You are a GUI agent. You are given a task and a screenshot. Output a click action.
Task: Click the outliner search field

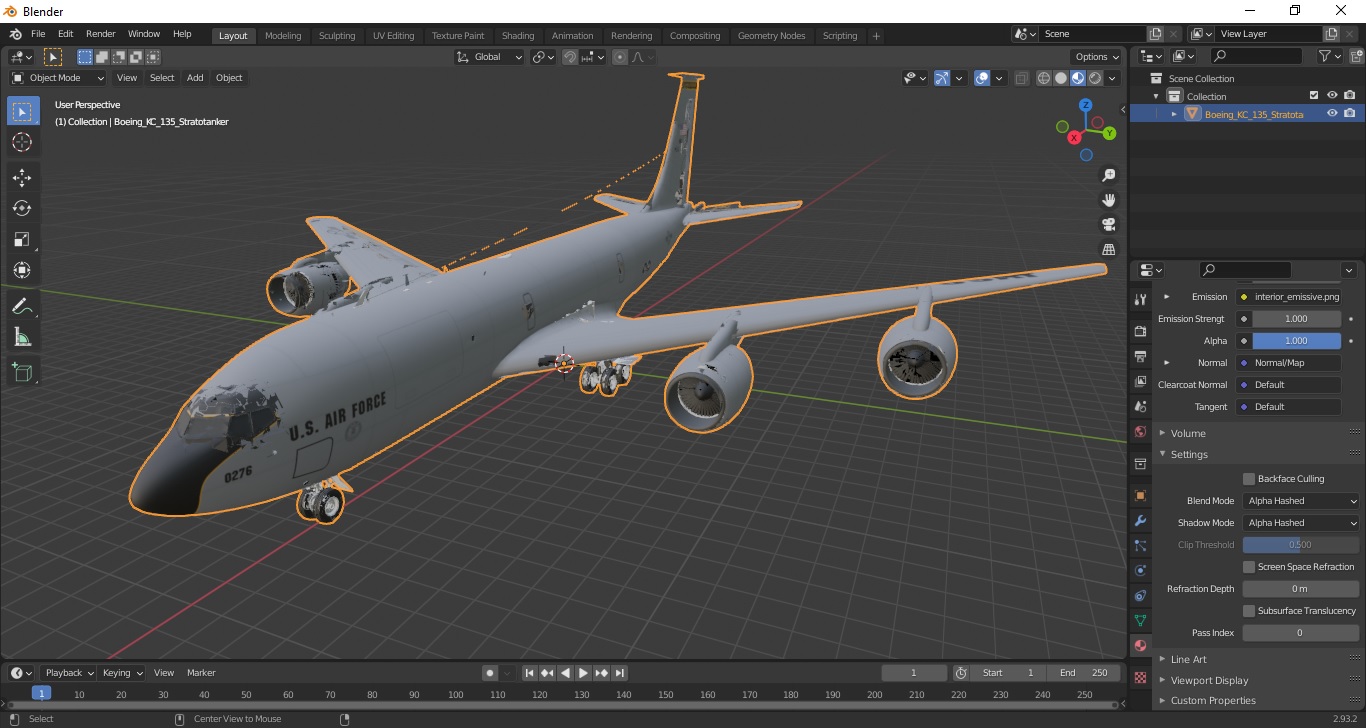point(1257,57)
